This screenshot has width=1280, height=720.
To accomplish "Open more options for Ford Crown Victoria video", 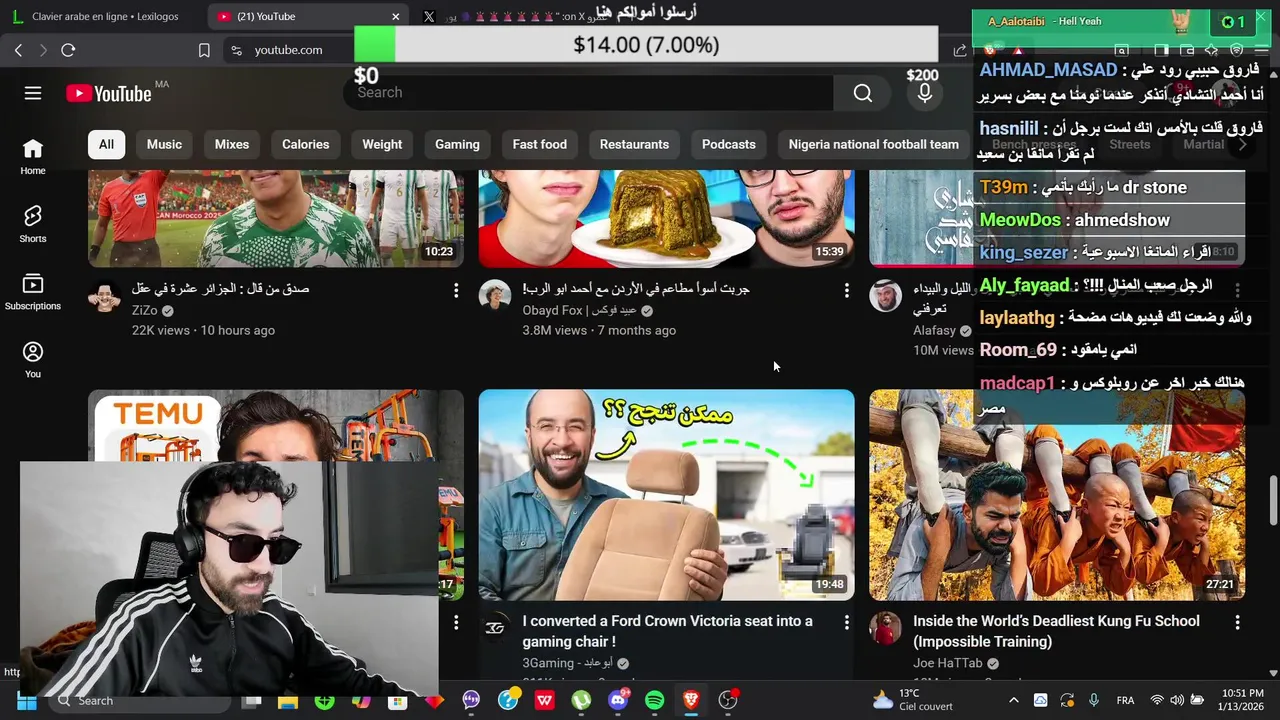I will tap(847, 622).
